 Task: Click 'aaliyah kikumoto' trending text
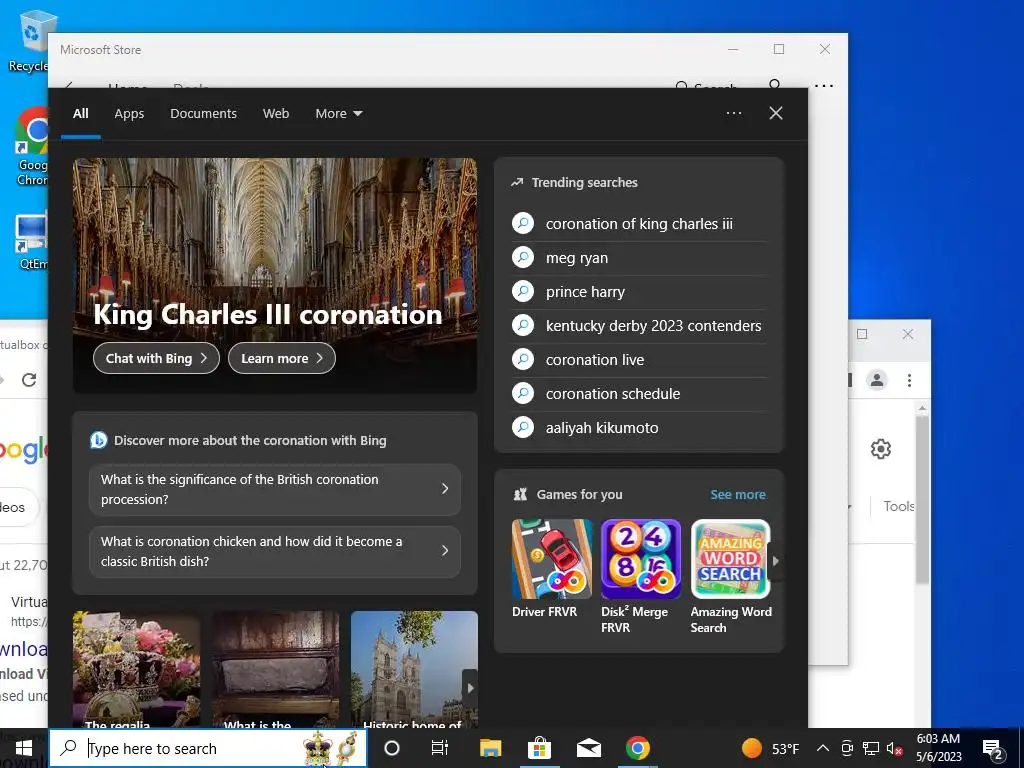601,428
